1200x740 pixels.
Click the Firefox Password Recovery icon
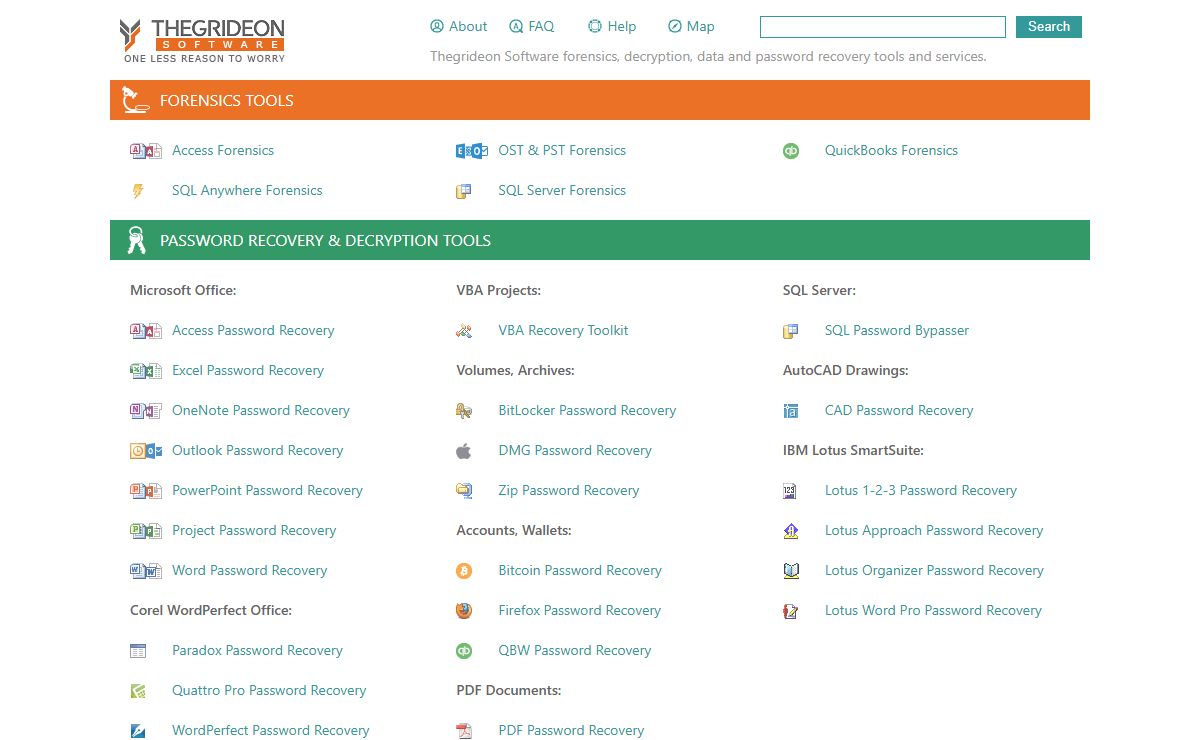point(464,611)
